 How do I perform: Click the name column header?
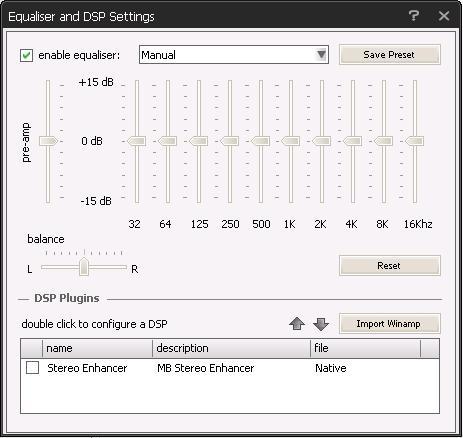97,348
